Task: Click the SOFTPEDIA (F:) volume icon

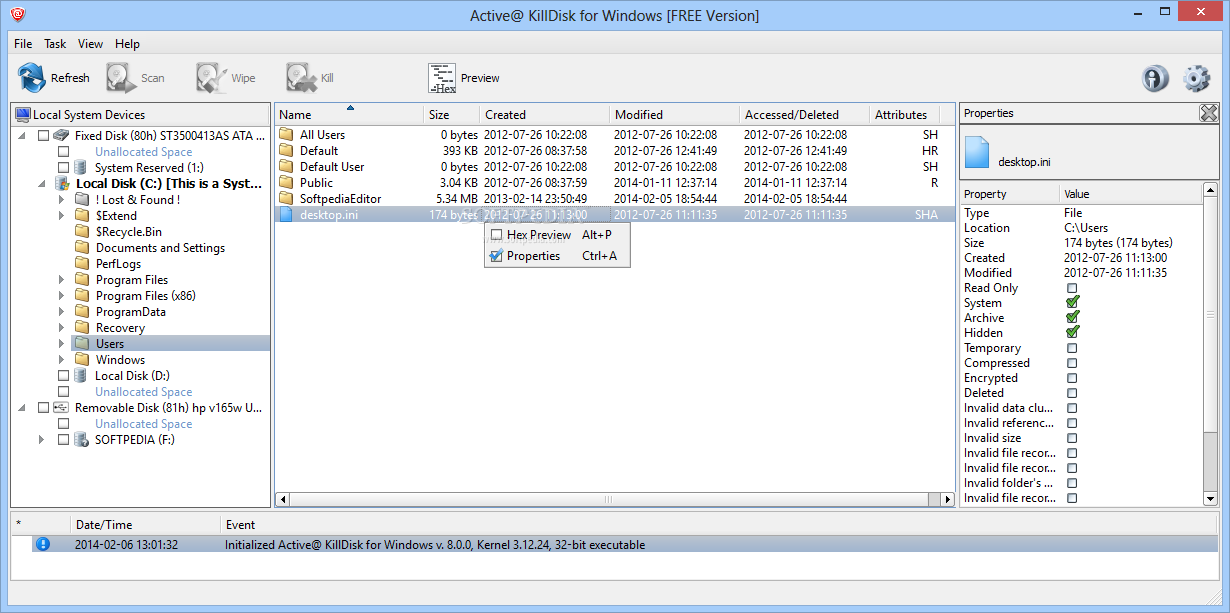Action: 82,439
